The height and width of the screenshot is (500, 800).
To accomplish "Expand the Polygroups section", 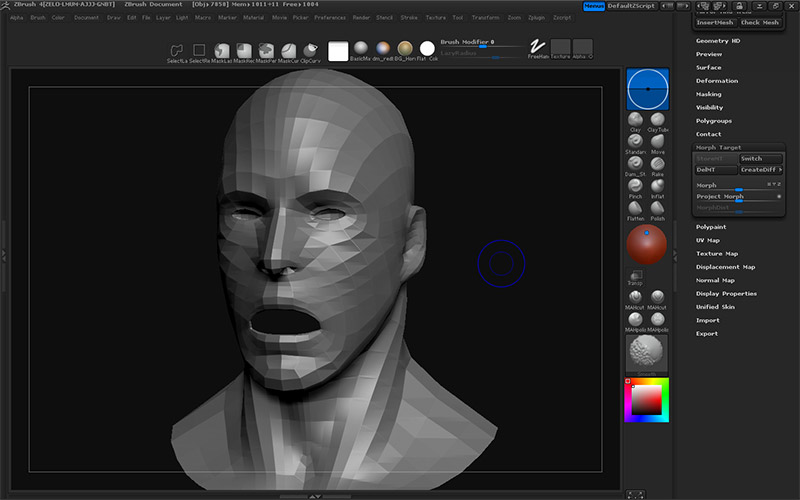I will click(714, 120).
